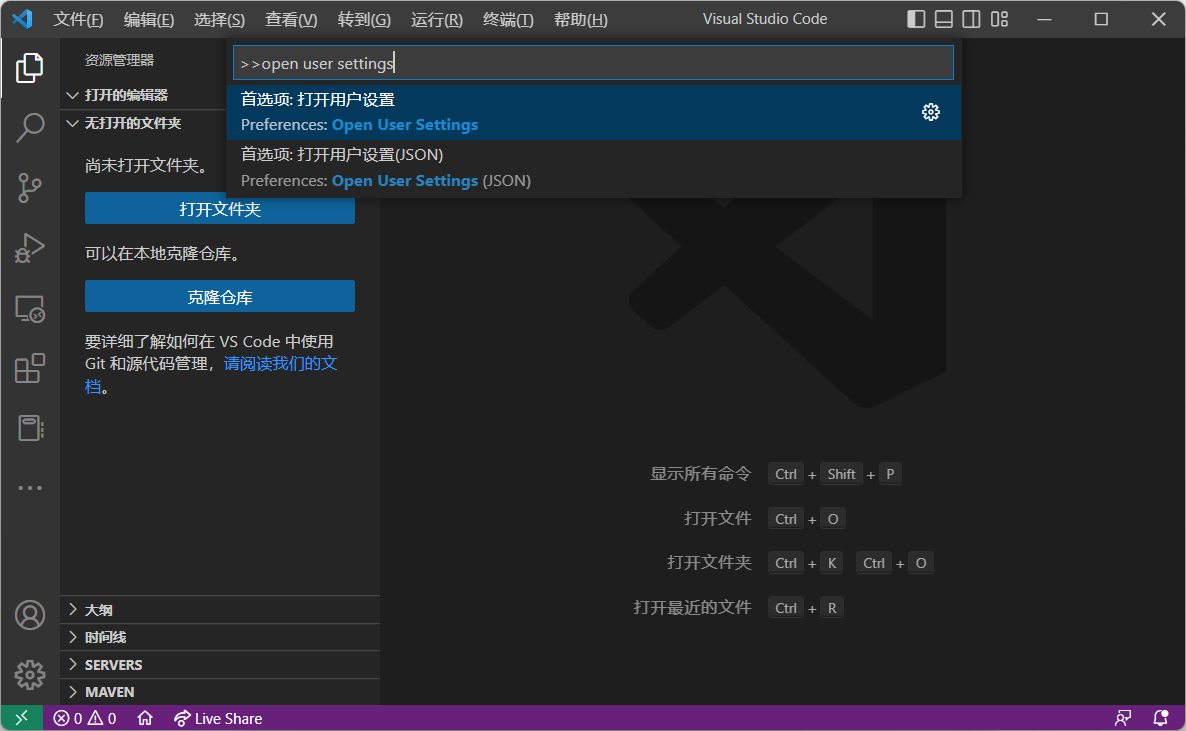Expand the 大纲 section
Viewport: 1186px width, 731px height.
(99, 610)
